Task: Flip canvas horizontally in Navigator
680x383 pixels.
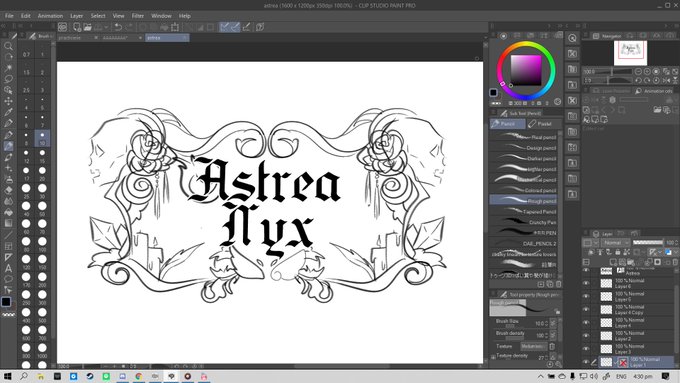Action: (x=666, y=80)
